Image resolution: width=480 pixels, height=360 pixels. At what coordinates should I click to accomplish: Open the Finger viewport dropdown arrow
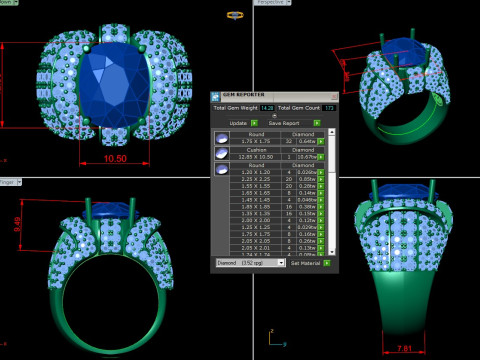19,182
